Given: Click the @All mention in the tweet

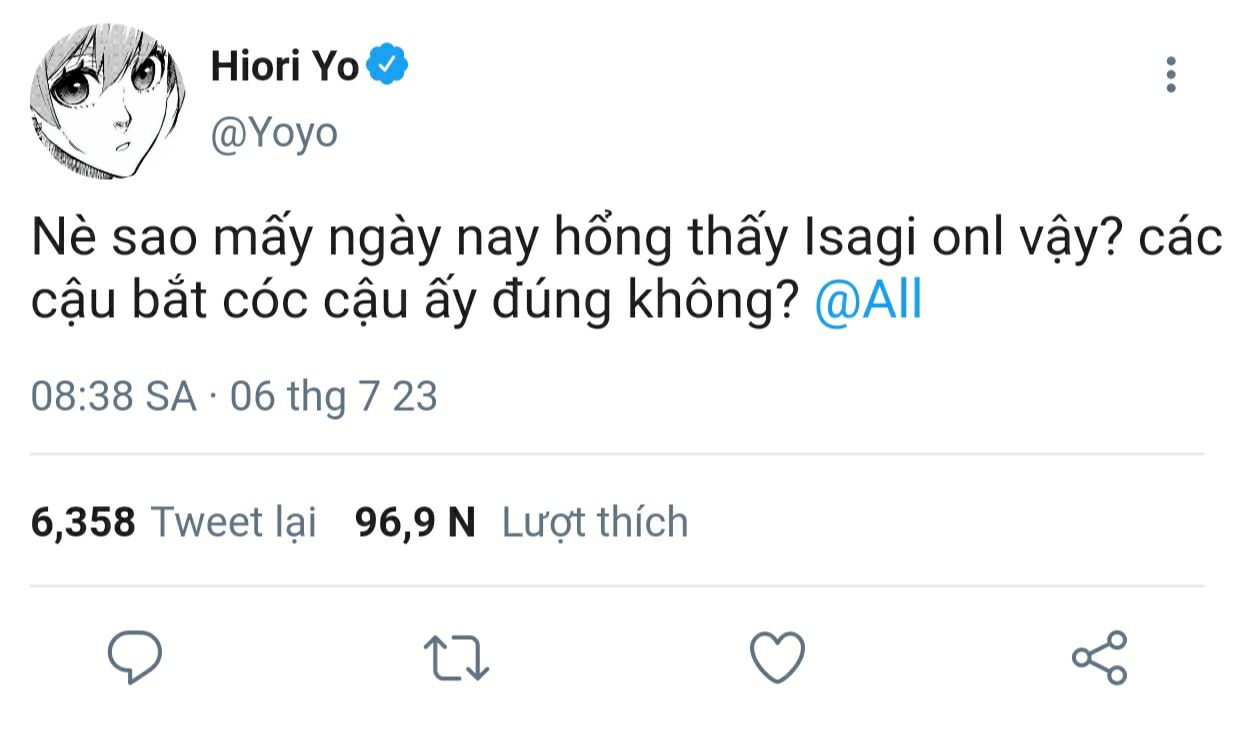Looking at the screenshot, I should tap(868, 301).
